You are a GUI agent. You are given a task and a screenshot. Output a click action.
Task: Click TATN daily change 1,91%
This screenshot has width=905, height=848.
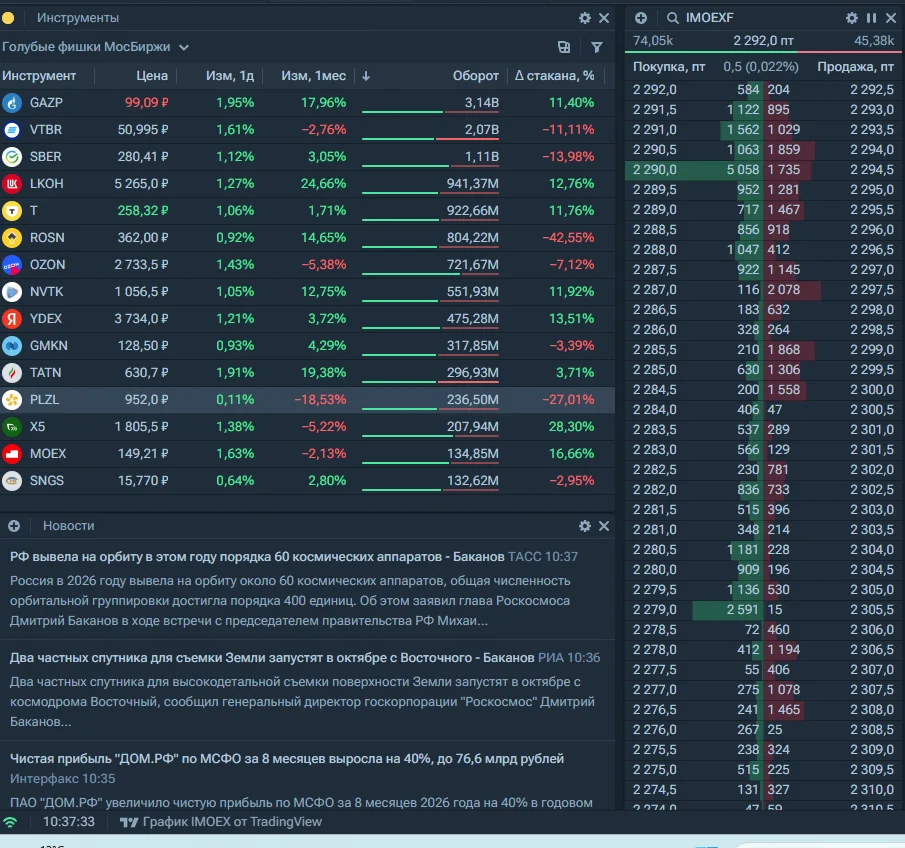tap(235, 373)
